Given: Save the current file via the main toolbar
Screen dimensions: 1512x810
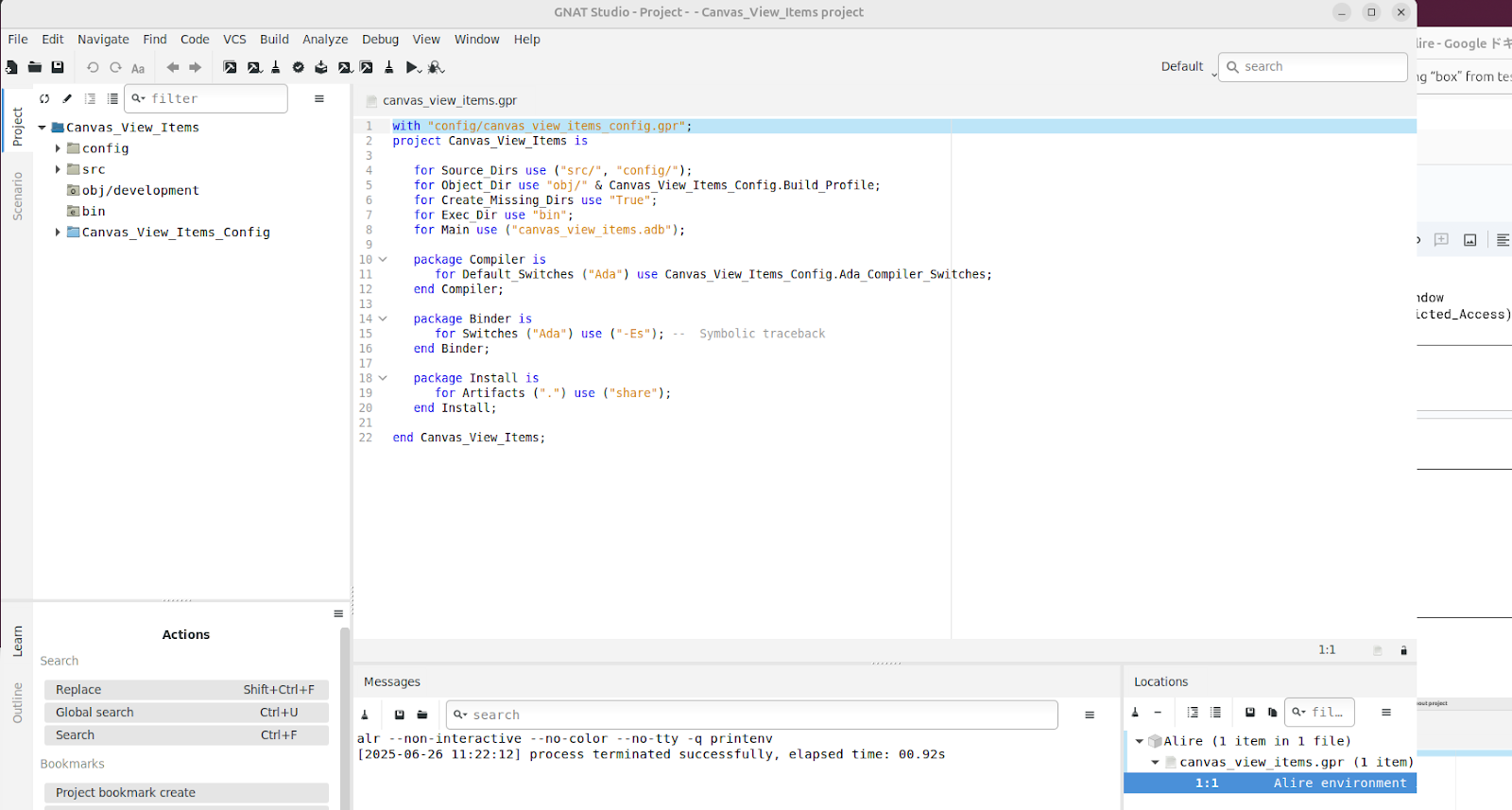Looking at the screenshot, I should [58, 67].
